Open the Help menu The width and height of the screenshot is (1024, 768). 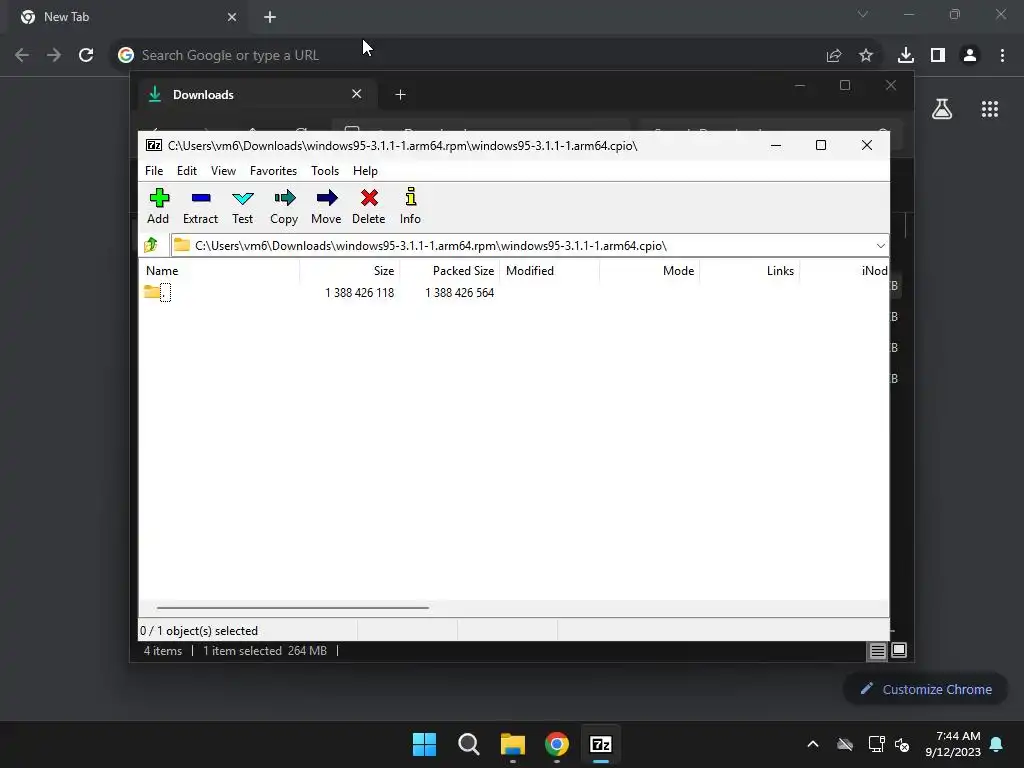point(365,170)
